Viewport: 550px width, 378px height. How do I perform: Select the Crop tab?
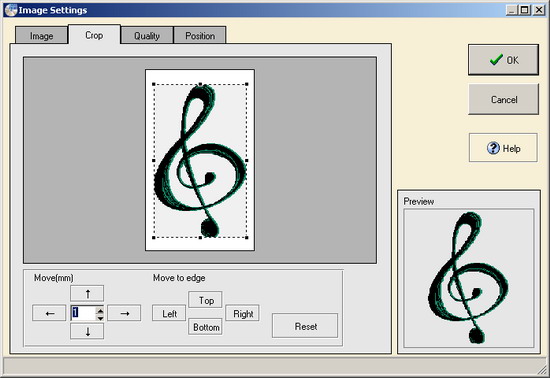pos(94,35)
